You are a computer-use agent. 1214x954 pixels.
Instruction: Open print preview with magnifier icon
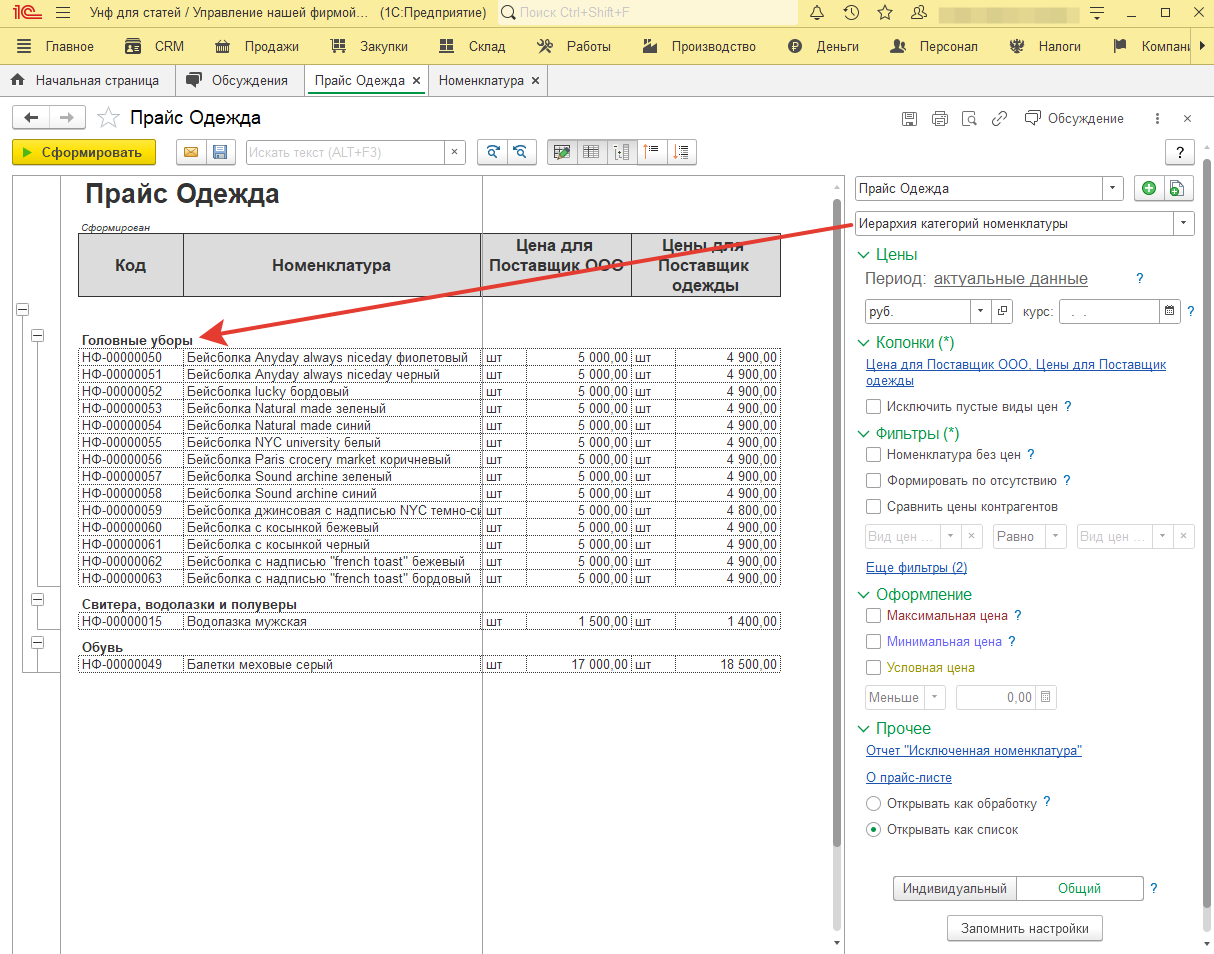tap(969, 119)
